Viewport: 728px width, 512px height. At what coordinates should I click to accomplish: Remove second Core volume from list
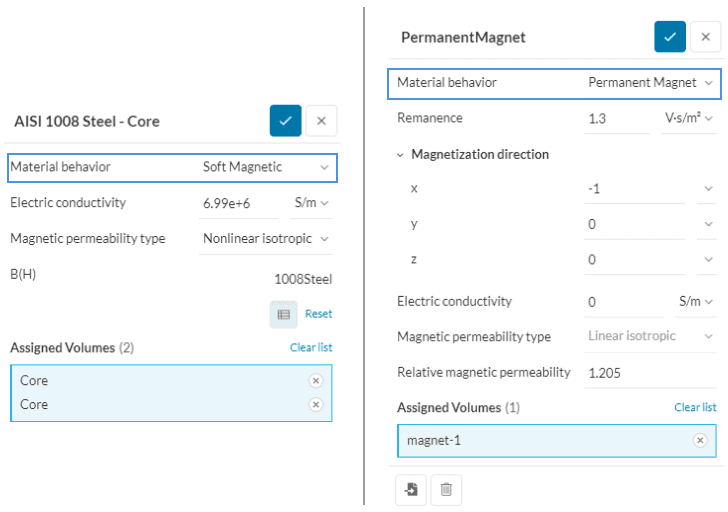[x=316, y=405]
